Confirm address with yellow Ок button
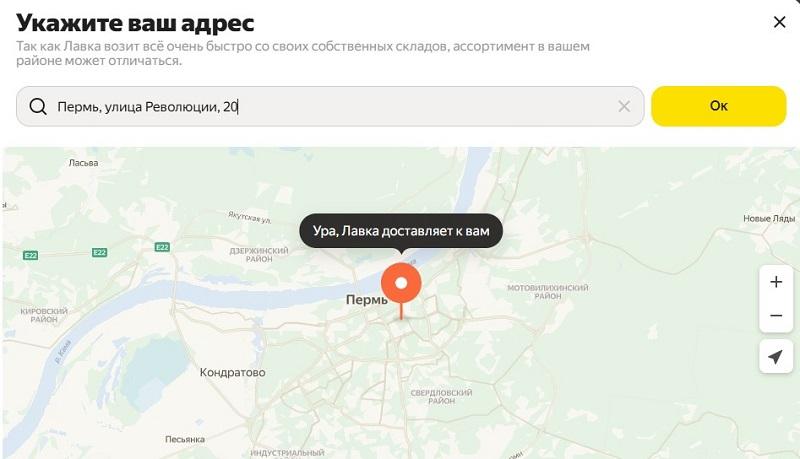 [x=718, y=106]
